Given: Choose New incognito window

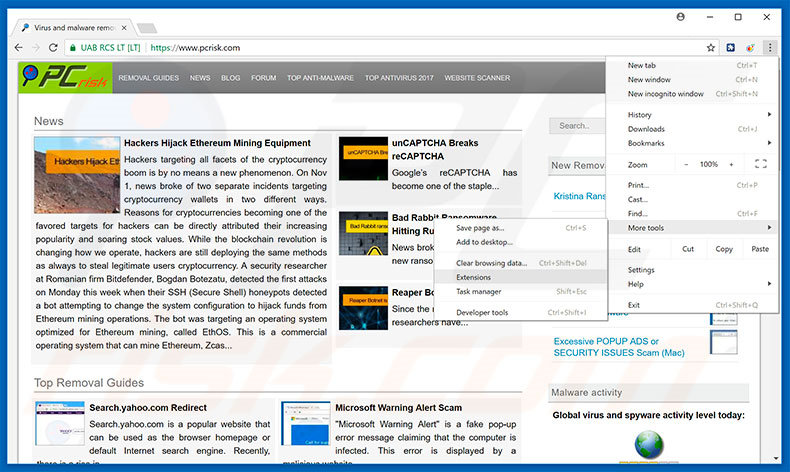Looking at the screenshot, I should click(665, 94).
